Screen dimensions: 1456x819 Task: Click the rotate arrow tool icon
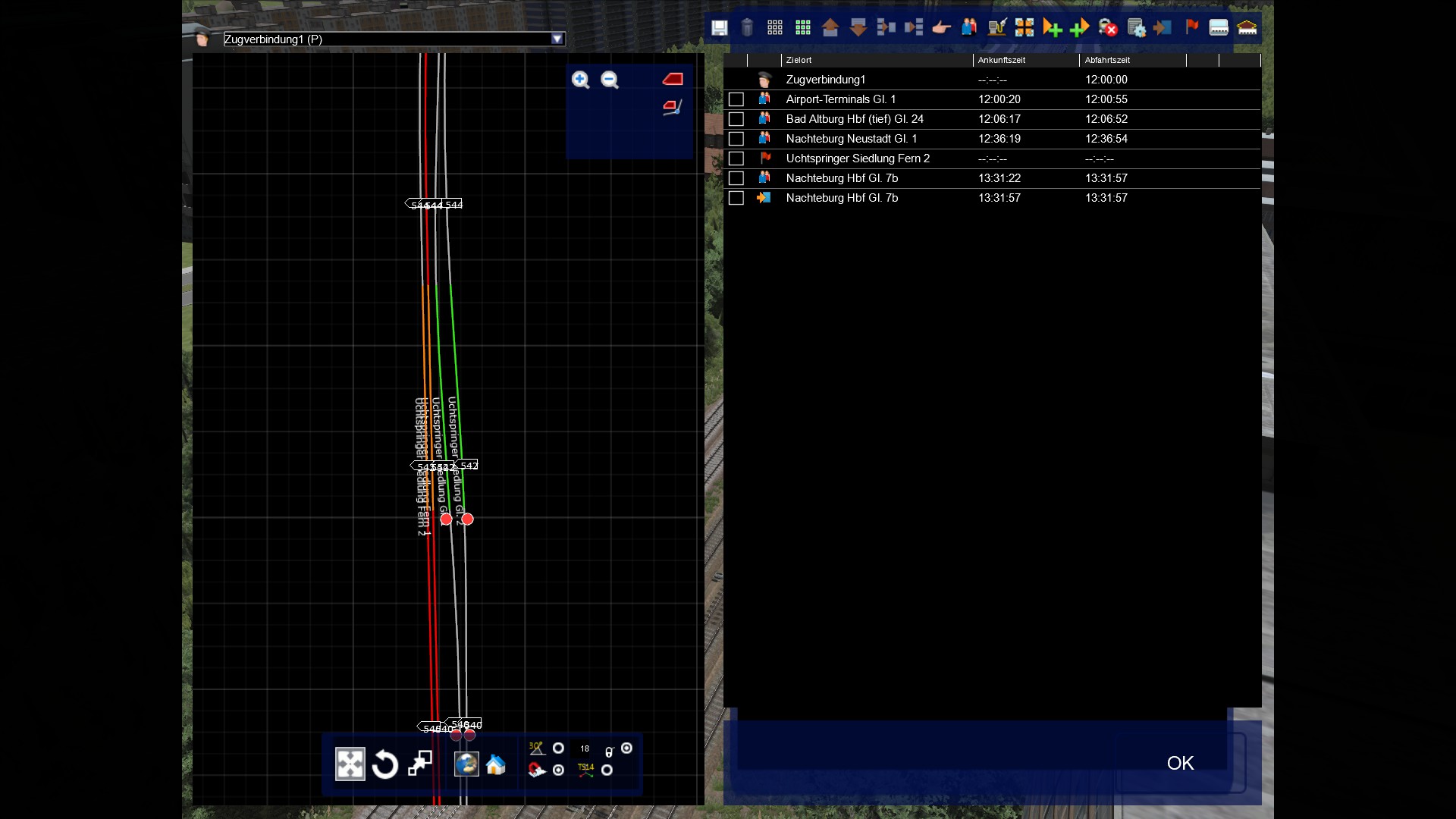pyautogui.click(x=385, y=764)
